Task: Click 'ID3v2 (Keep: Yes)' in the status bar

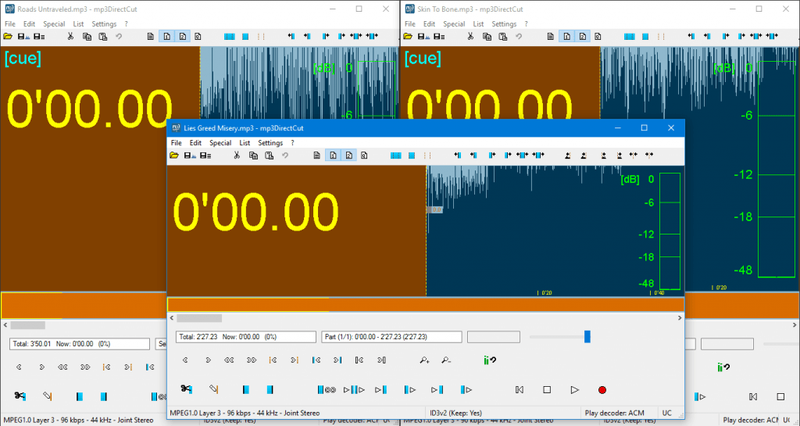Action: (x=456, y=413)
